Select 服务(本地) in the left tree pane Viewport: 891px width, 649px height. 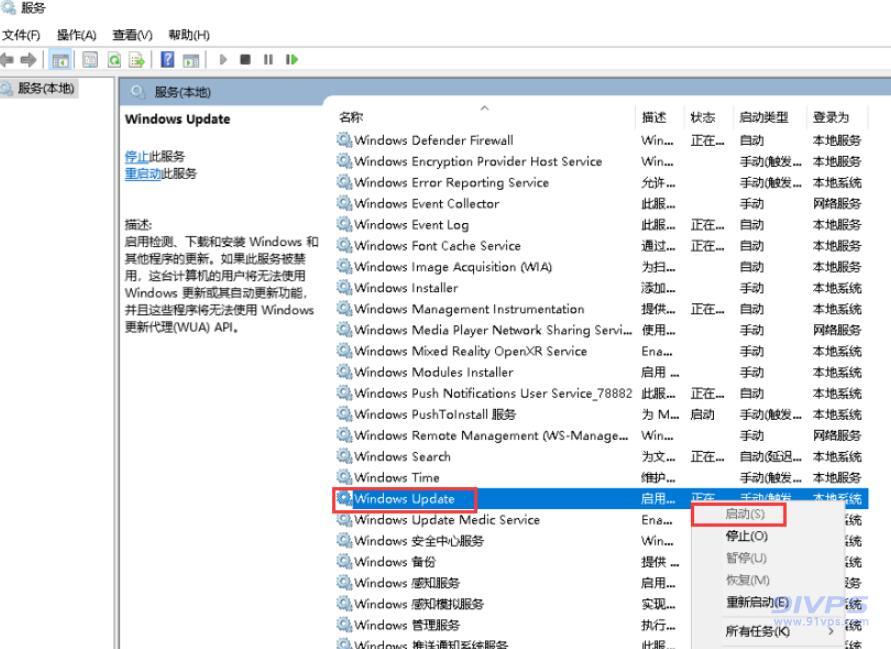pos(46,88)
